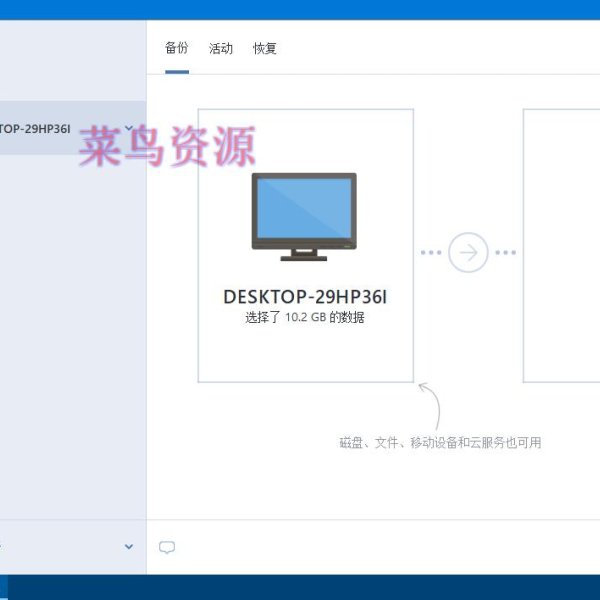Select the backup destination box
The height and width of the screenshot is (600, 600).
click(x=561, y=245)
